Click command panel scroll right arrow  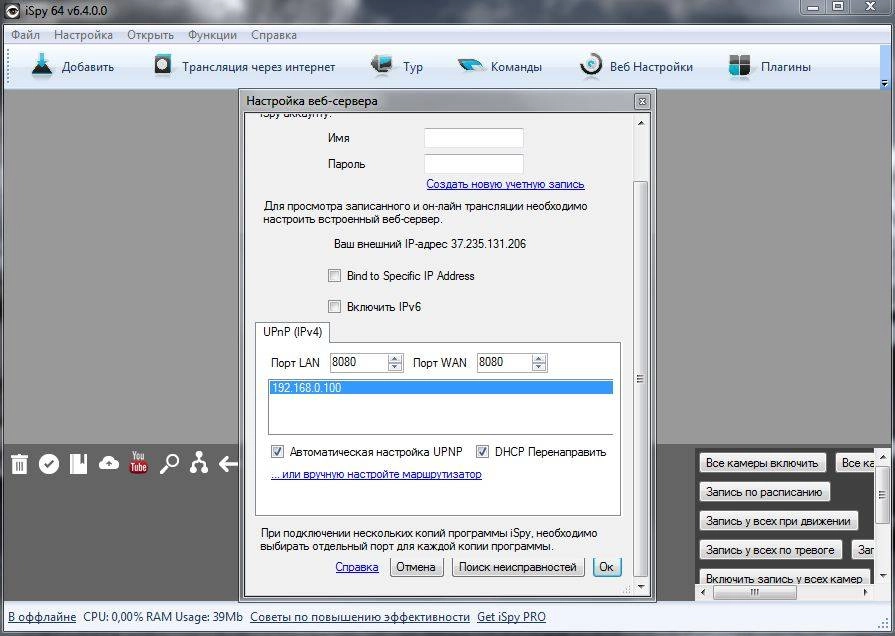click(866, 592)
